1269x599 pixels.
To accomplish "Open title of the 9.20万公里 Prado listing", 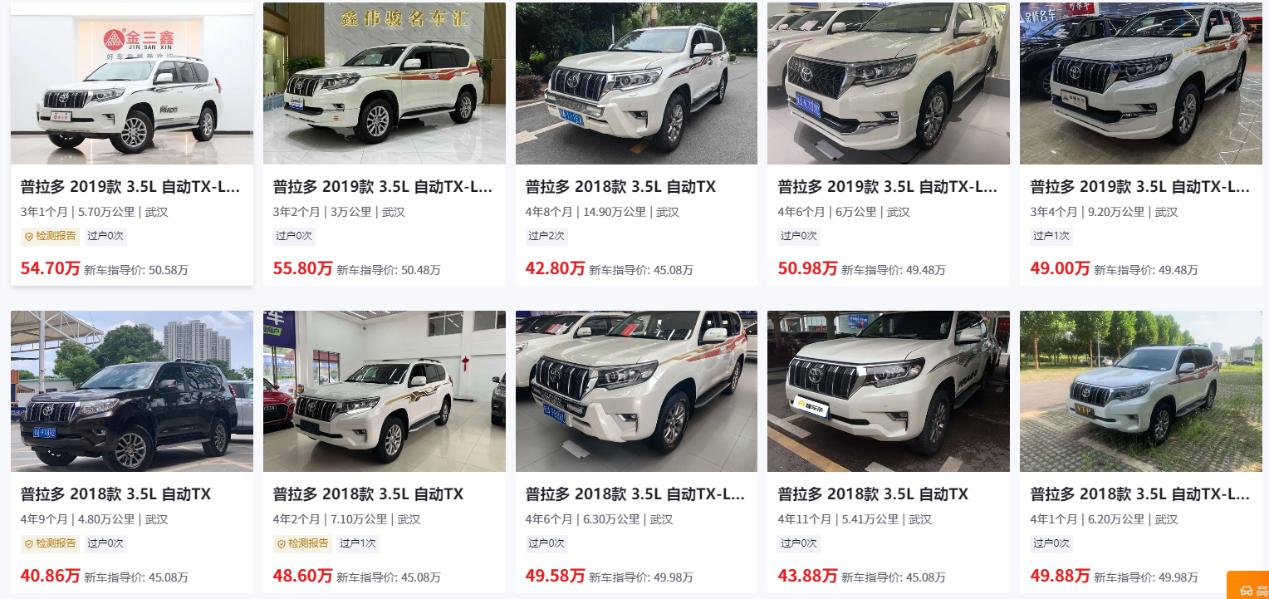I will click(1140, 187).
